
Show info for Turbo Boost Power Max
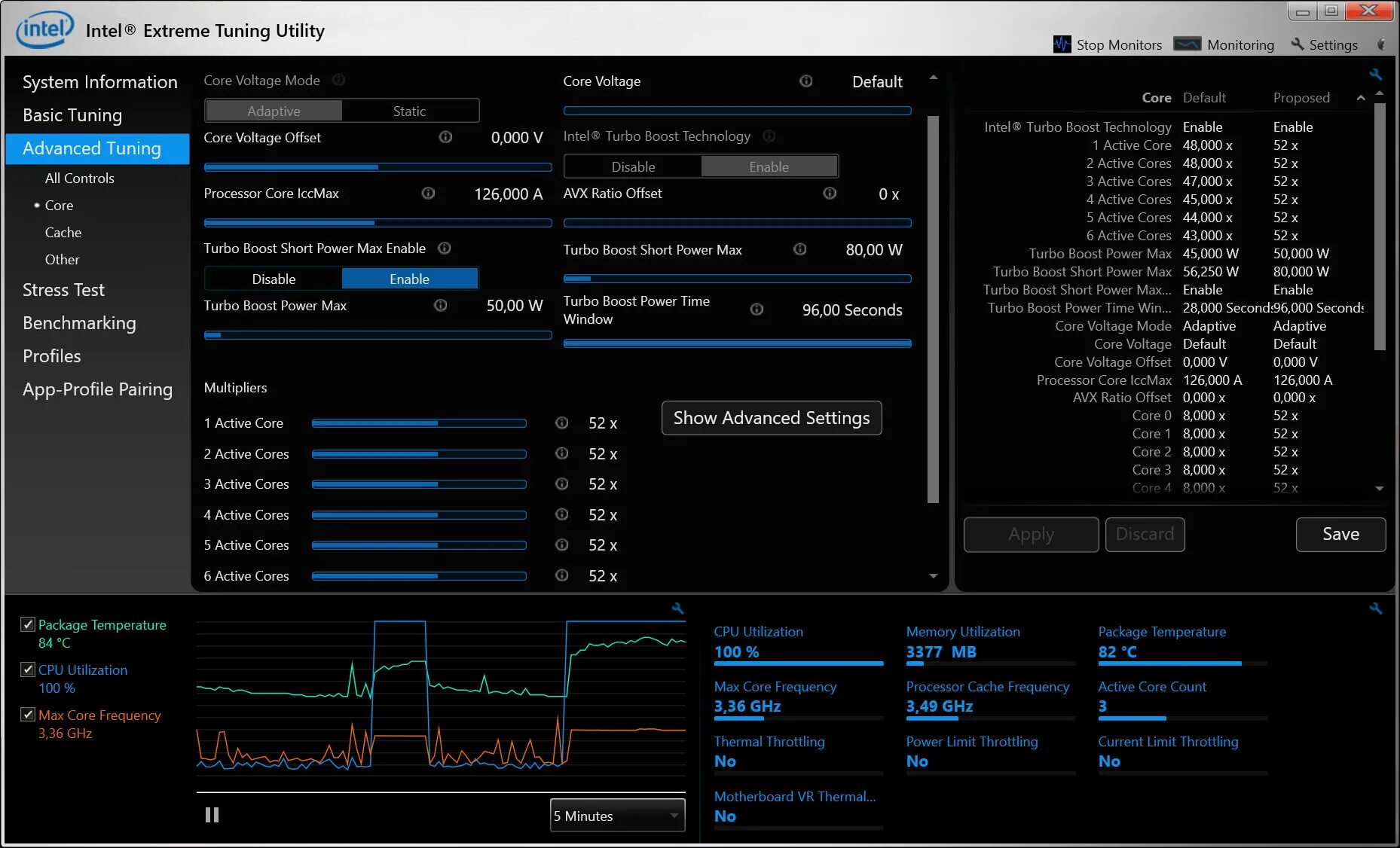(x=441, y=306)
